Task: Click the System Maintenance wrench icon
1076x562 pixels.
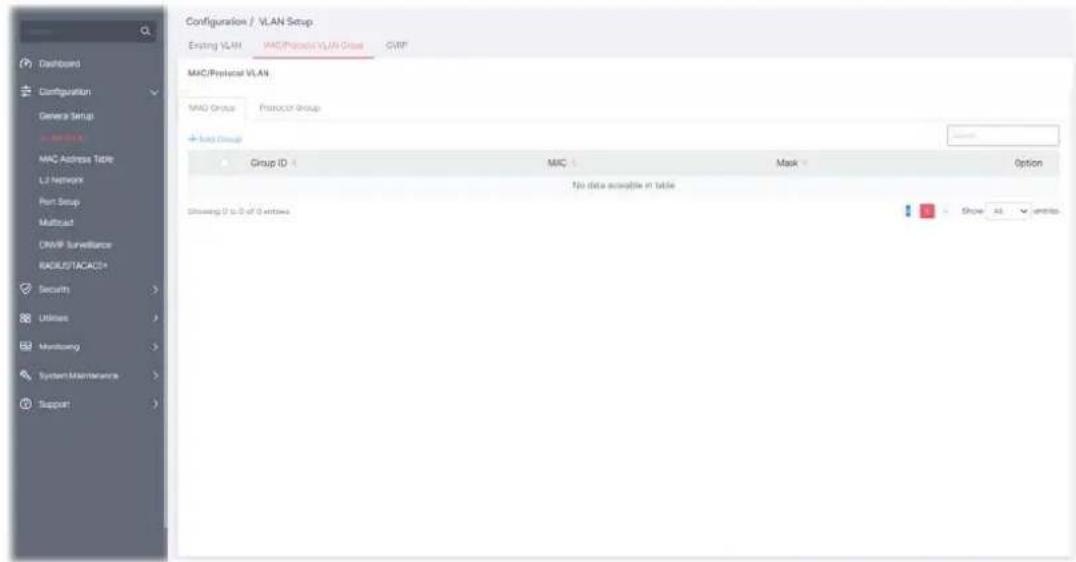Action: click(26, 375)
